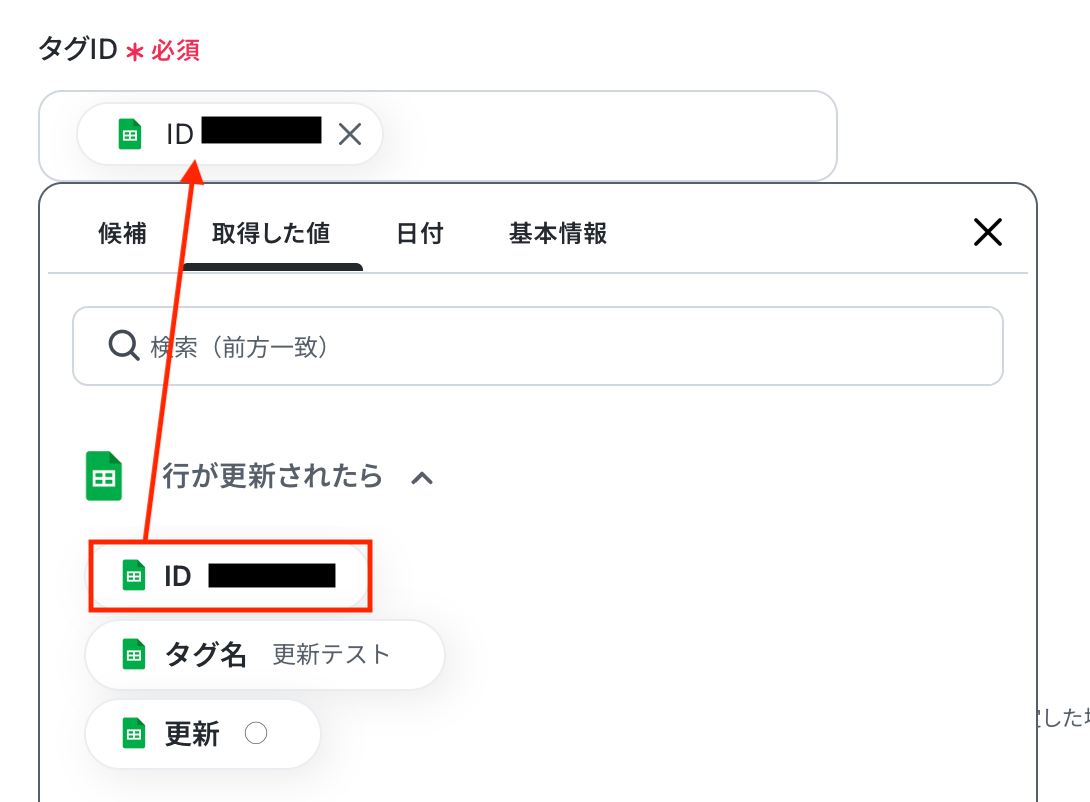Go to the 基本情報 tab
This screenshot has height=802, width=1090.
[x=557, y=234]
